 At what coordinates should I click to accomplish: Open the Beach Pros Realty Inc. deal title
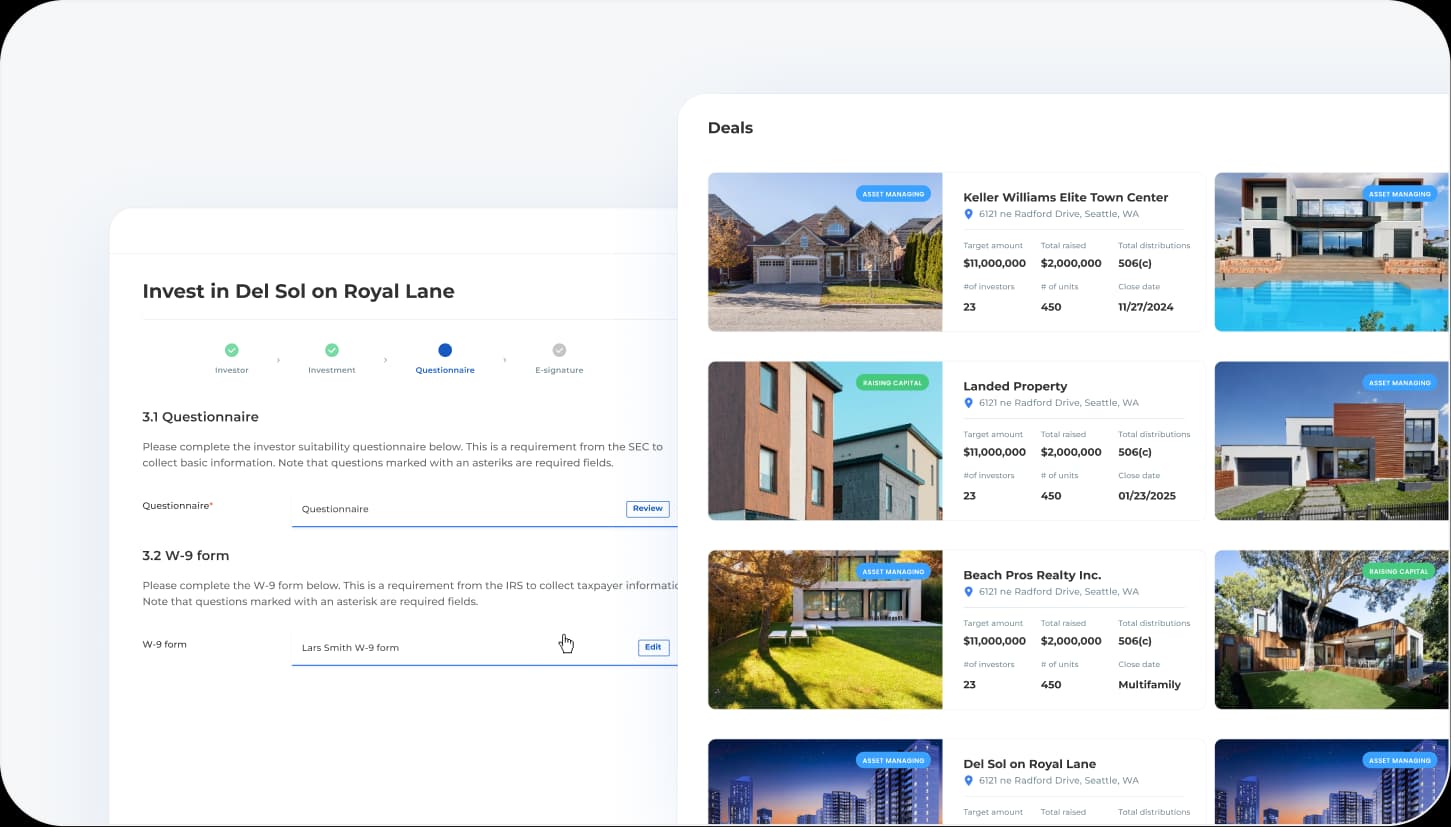1032,575
